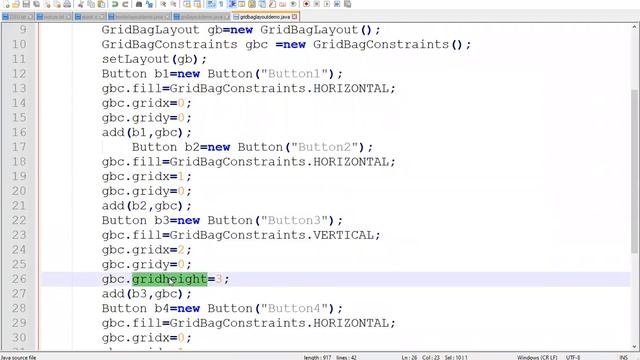Cut the selection using the scissors icon
Image resolution: width=640 pixels, height=360 pixels.
pyautogui.click(x=80, y=4)
